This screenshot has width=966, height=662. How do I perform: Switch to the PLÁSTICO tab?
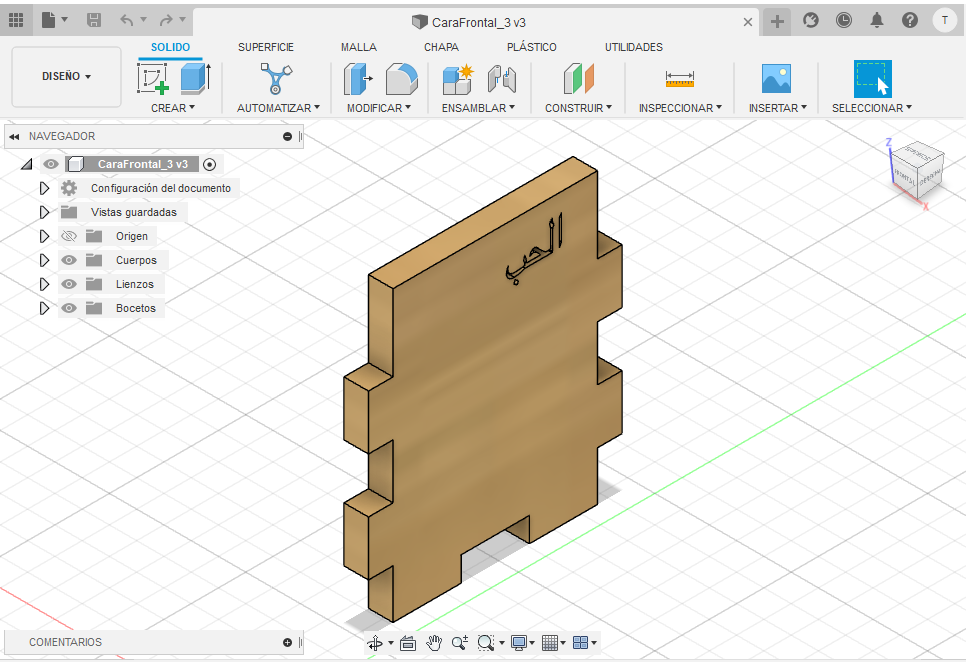pyautogui.click(x=532, y=47)
